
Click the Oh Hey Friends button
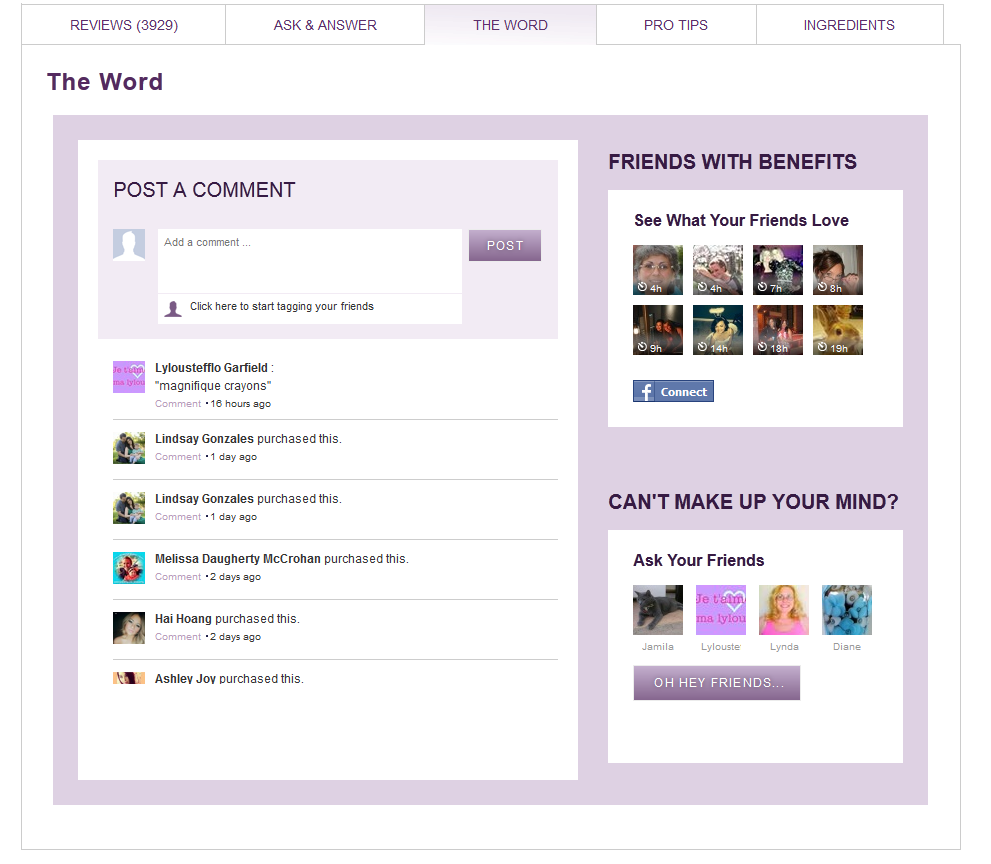pyautogui.click(x=716, y=683)
